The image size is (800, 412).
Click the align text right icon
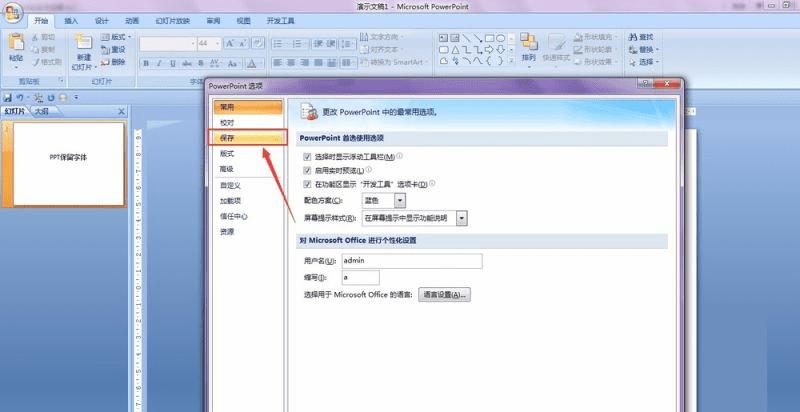[305, 63]
